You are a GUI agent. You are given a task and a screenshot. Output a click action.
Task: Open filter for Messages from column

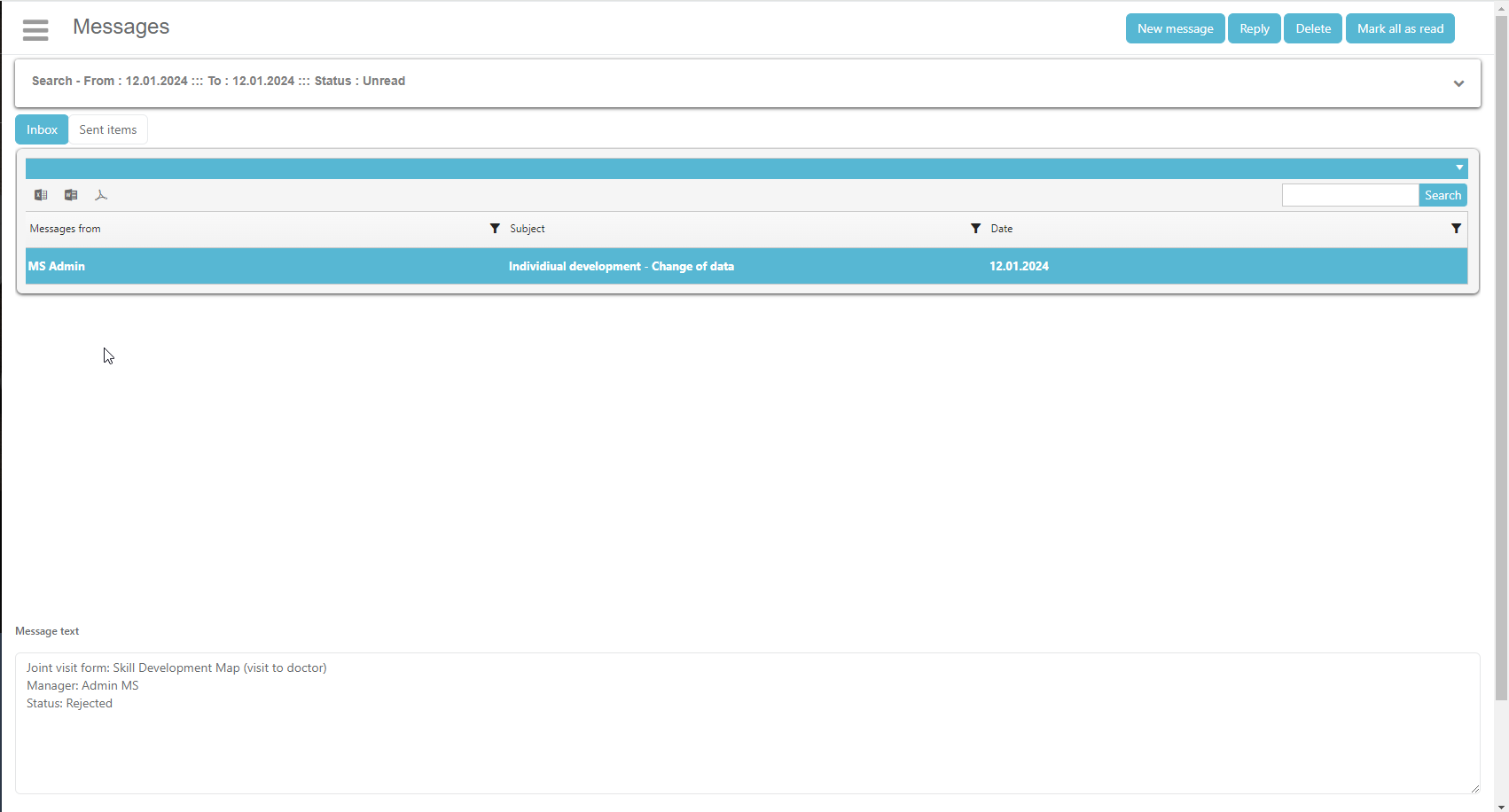495,229
